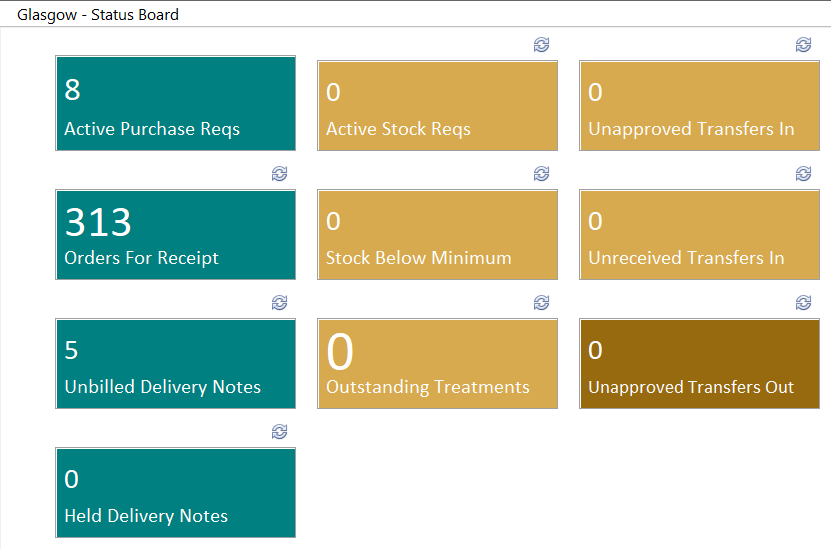The height and width of the screenshot is (549, 831).
Task: Refresh the Orders For Receipt tile count
Action: (x=279, y=173)
